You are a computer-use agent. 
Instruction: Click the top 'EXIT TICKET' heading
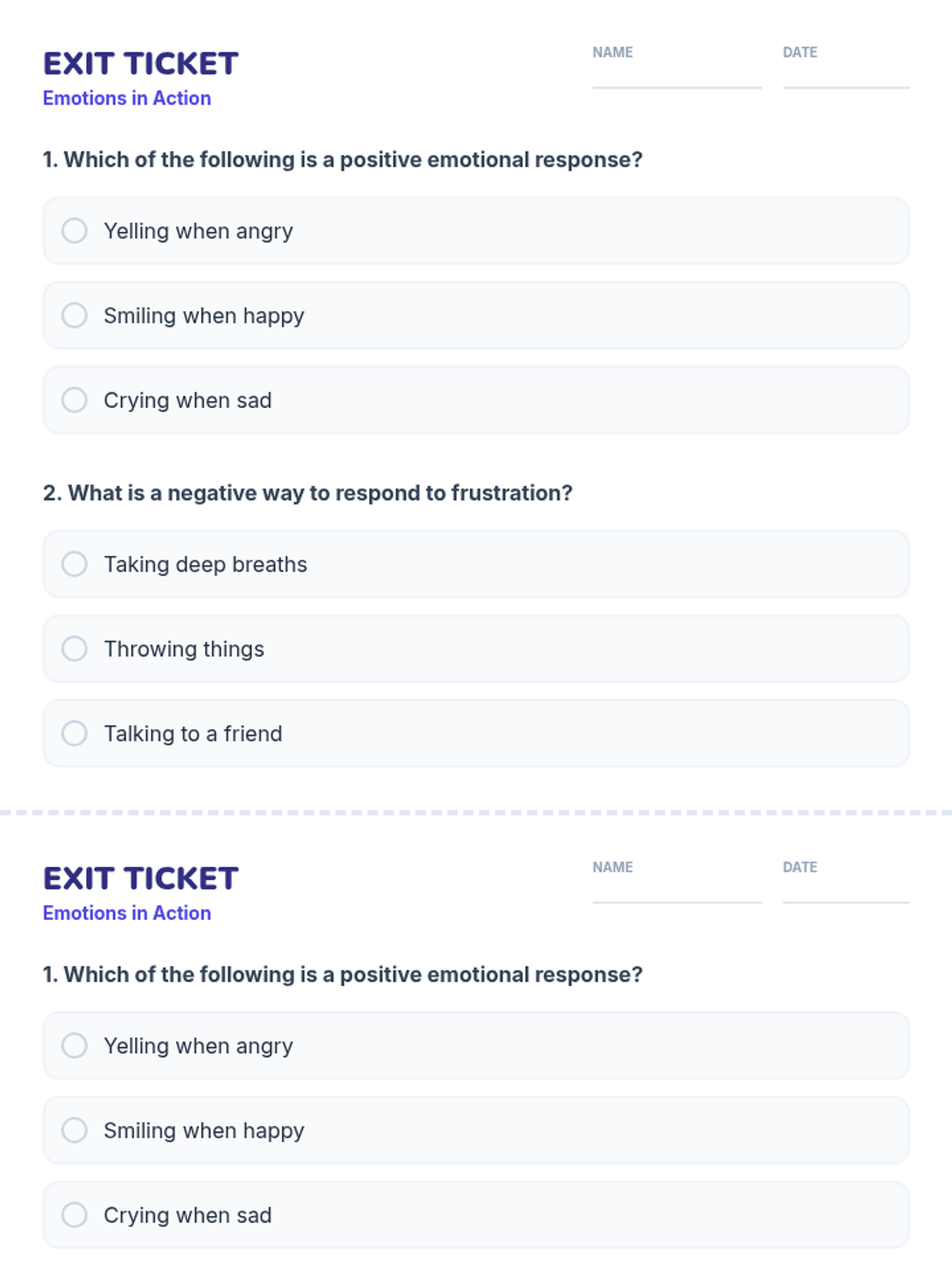pyautogui.click(x=140, y=63)
